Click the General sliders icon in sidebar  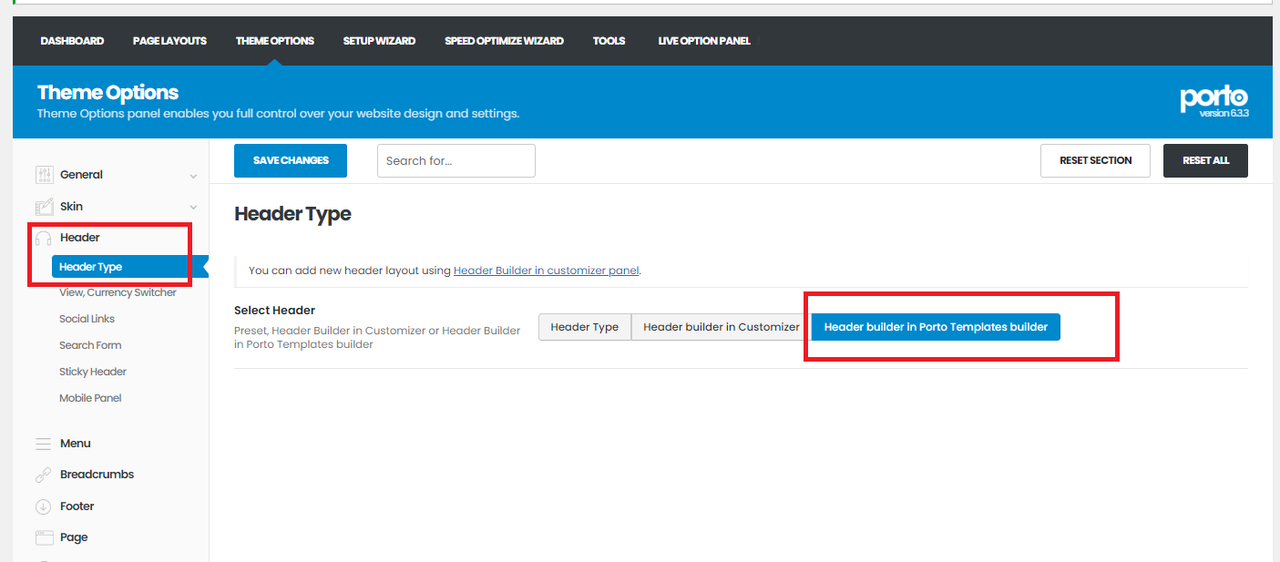(x=44, y=175)
